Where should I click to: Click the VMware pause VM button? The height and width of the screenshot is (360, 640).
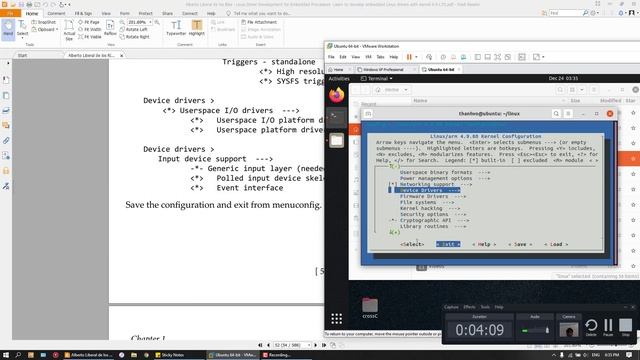click(409, 57)
